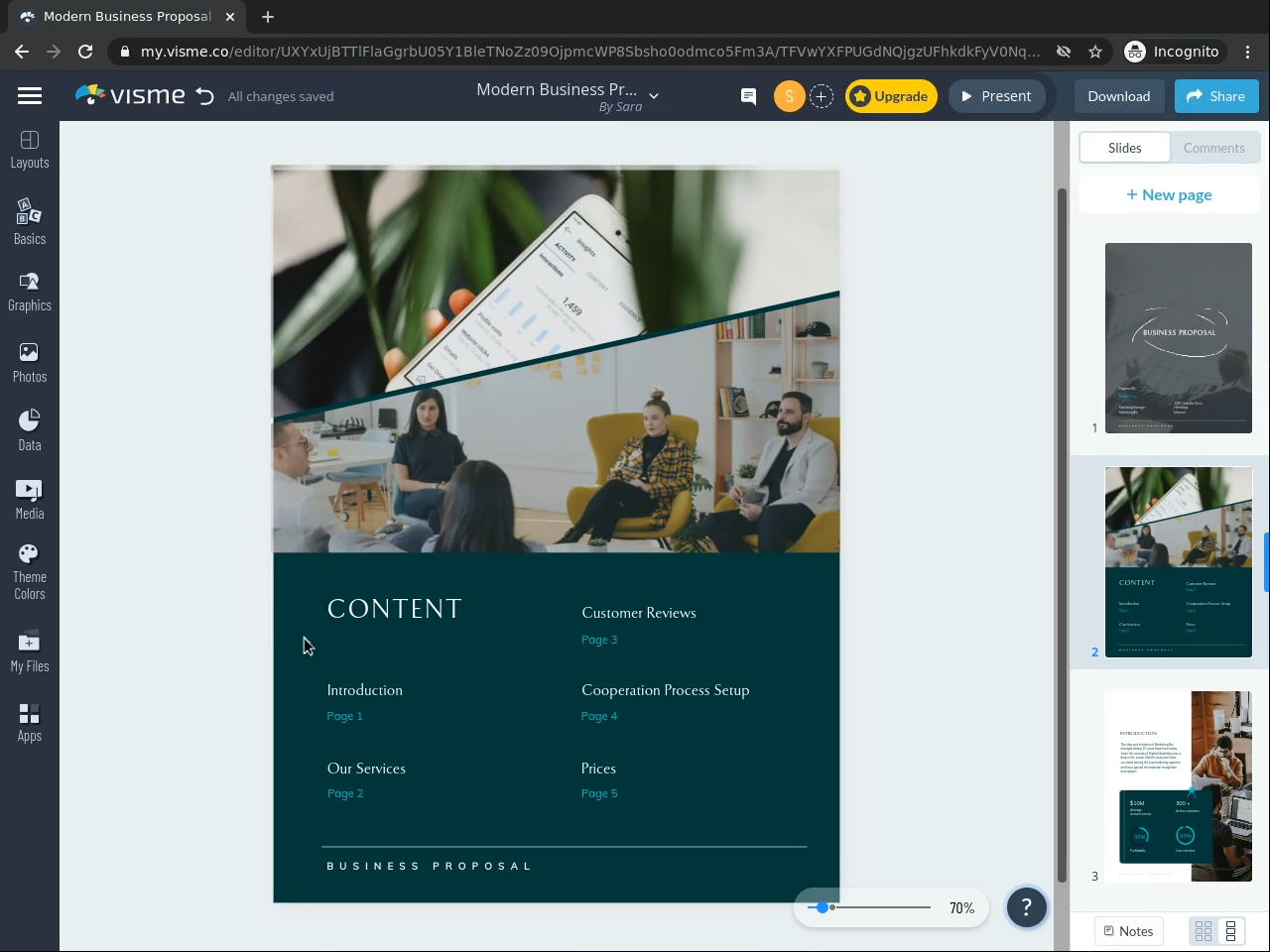
Task: Open the Data panel
Action: (x=30, y=430)
